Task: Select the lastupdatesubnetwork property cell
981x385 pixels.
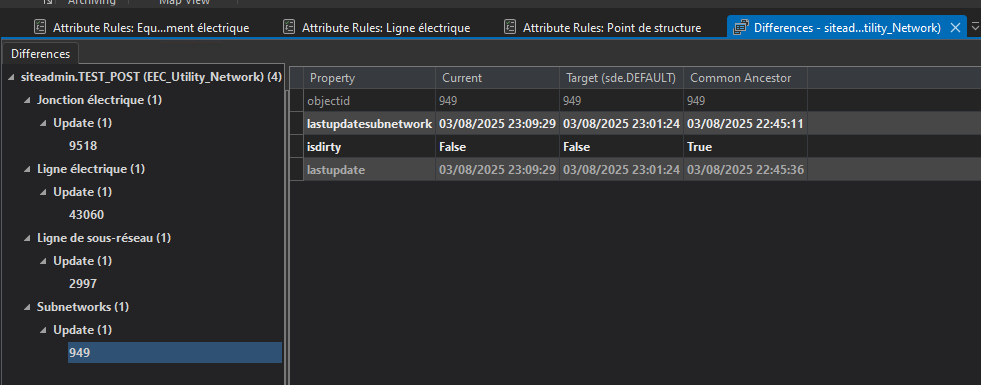Action: [x=369, y=124]
